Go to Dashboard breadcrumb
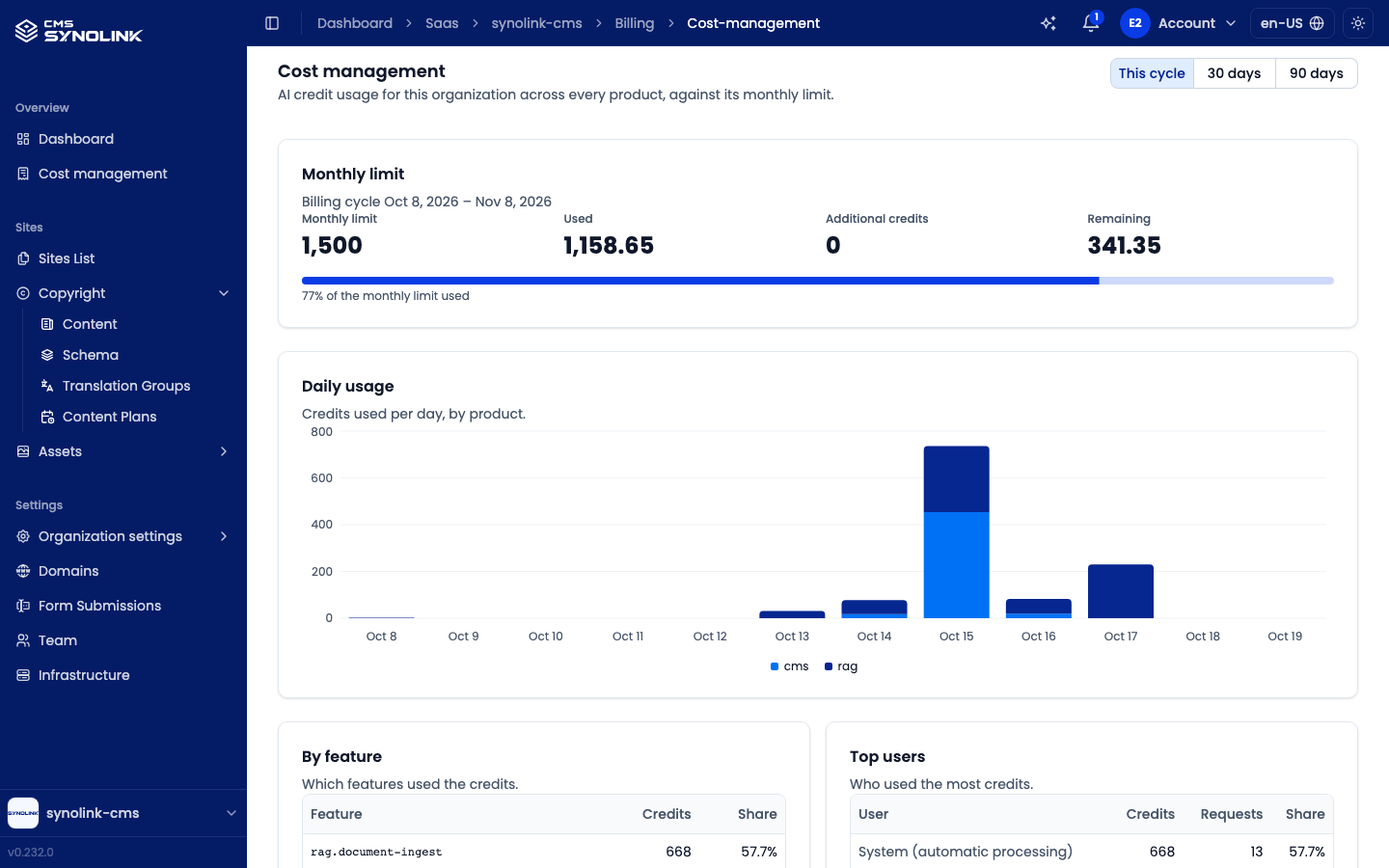Screen dimensions: 1389x868 pos(355,23)
